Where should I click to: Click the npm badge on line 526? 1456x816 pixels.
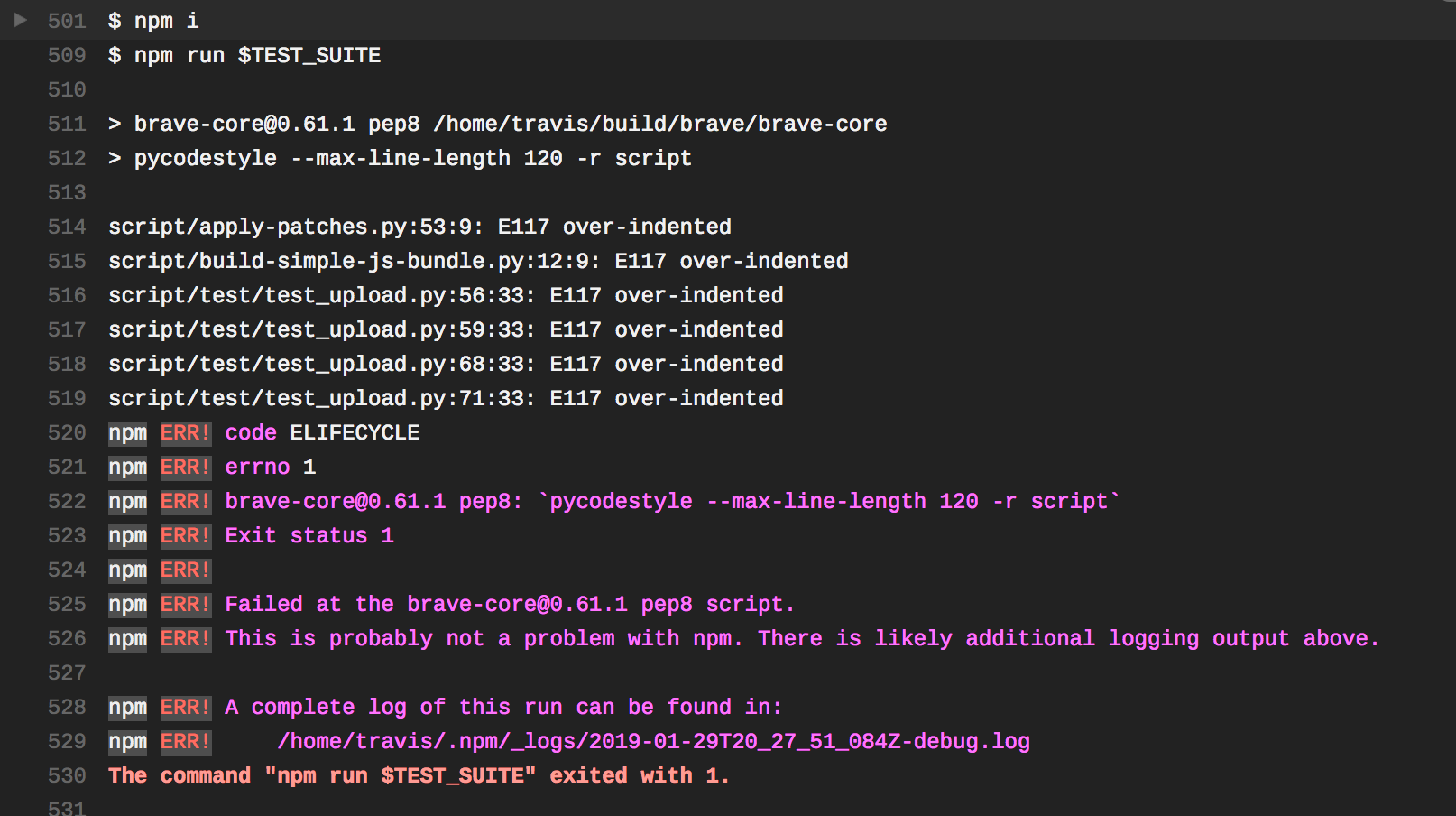pos(126,638)
